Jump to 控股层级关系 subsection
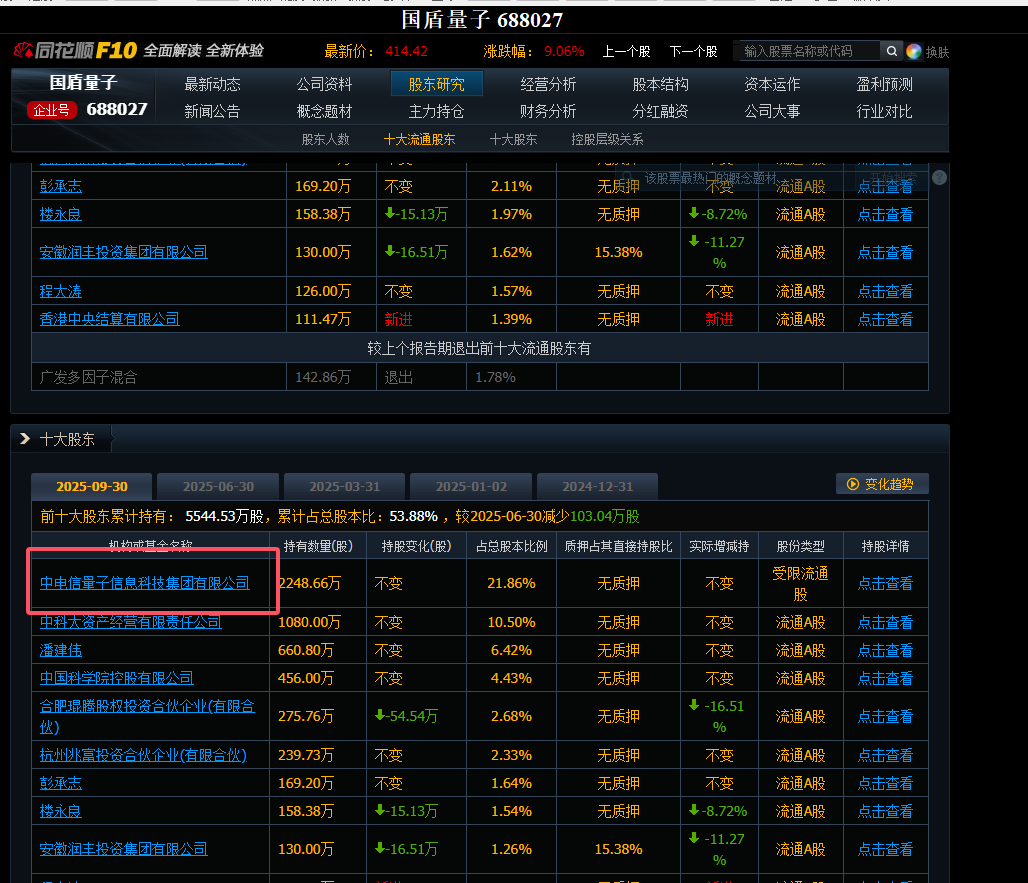This screenshot has height=883, width=1028. coord(607,140)
